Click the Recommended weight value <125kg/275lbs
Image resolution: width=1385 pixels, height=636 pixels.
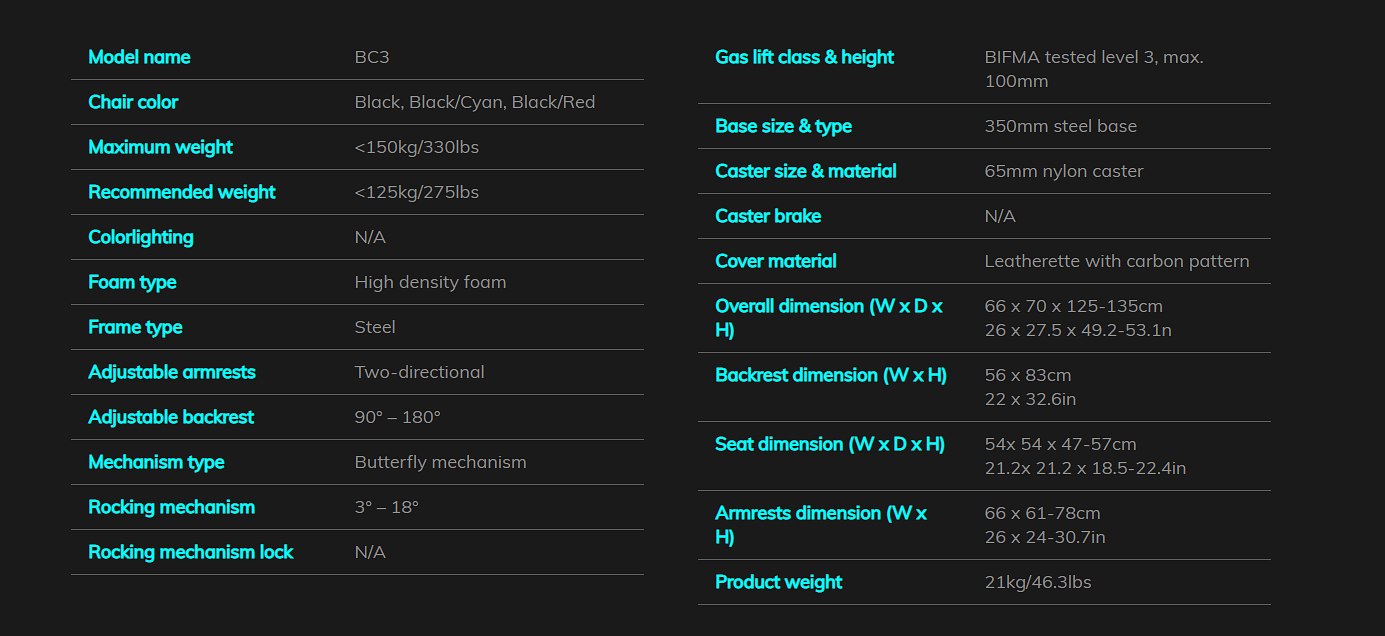coord(417,192)
